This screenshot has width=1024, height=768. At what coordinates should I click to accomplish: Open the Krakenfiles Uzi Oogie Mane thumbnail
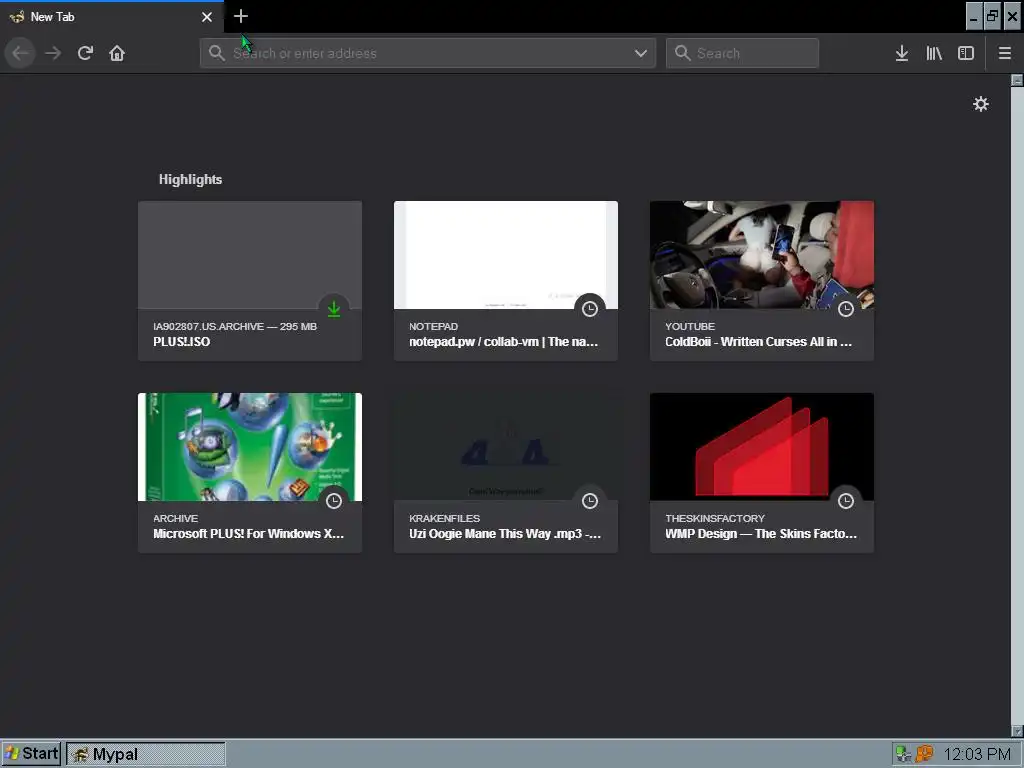click(505, 447)
